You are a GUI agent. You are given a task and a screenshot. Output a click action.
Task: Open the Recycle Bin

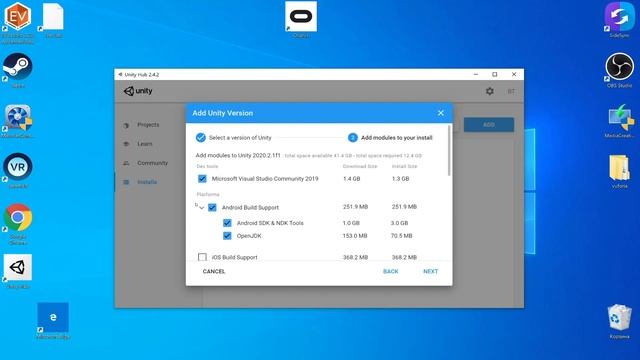click(619, 318)
